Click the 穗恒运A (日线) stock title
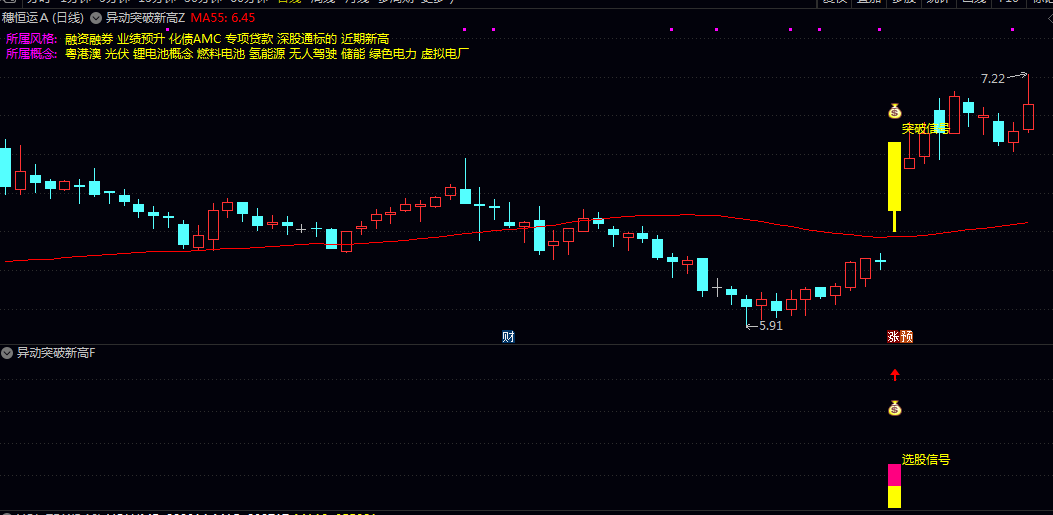Viewport: 1053px width, 515px height. click(46, 18)
